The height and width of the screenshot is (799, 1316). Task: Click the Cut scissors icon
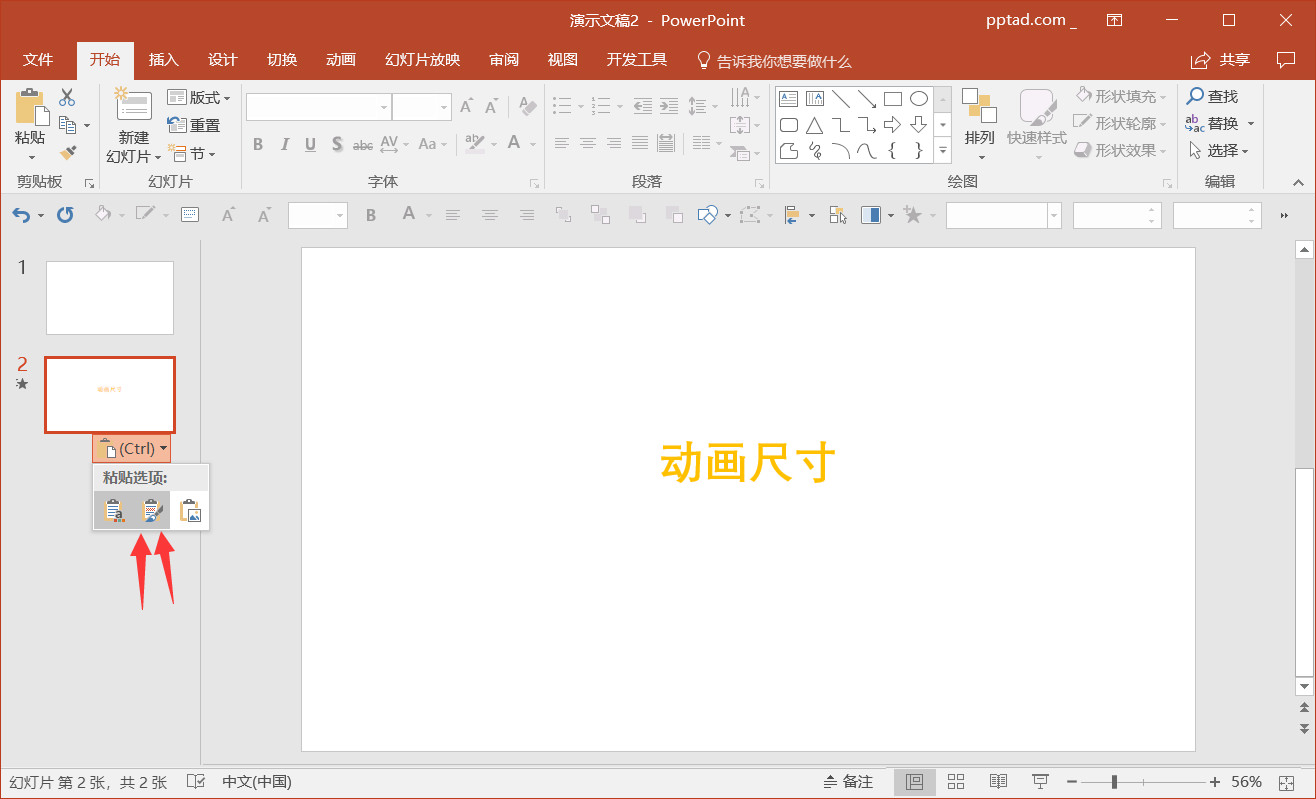pyautogui.click(x=67, y=97)
